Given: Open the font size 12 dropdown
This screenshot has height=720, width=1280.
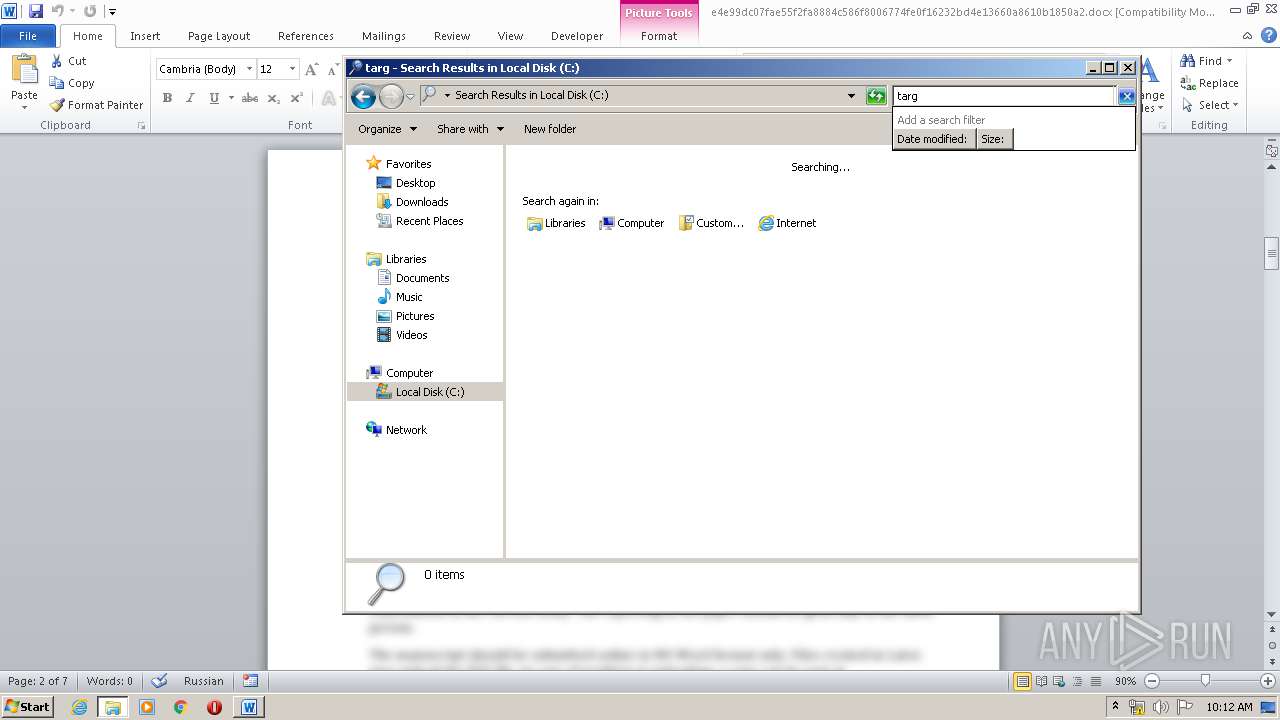Looking at the screenshot, I should coord(292,69).
